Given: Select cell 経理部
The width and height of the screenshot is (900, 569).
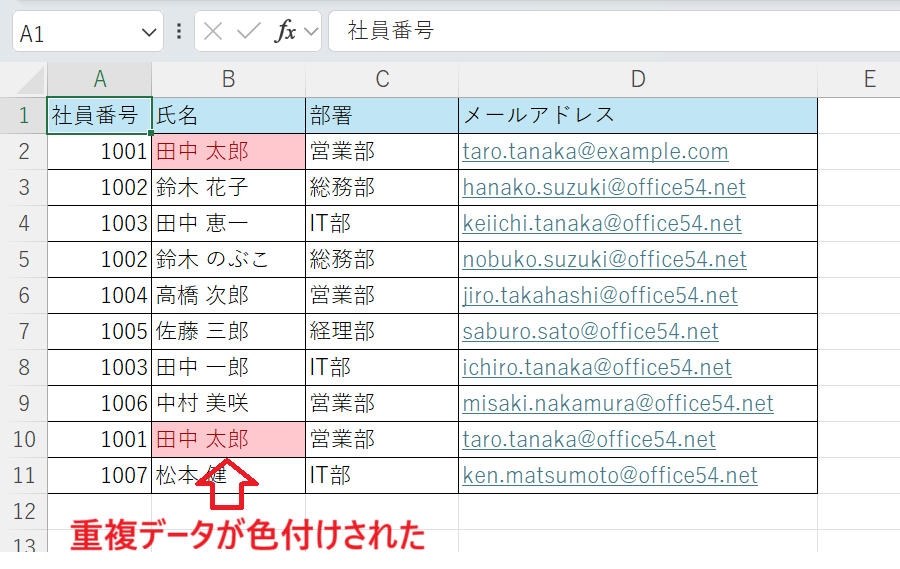Looking at the screenshot, I should (x=382, y=331).
